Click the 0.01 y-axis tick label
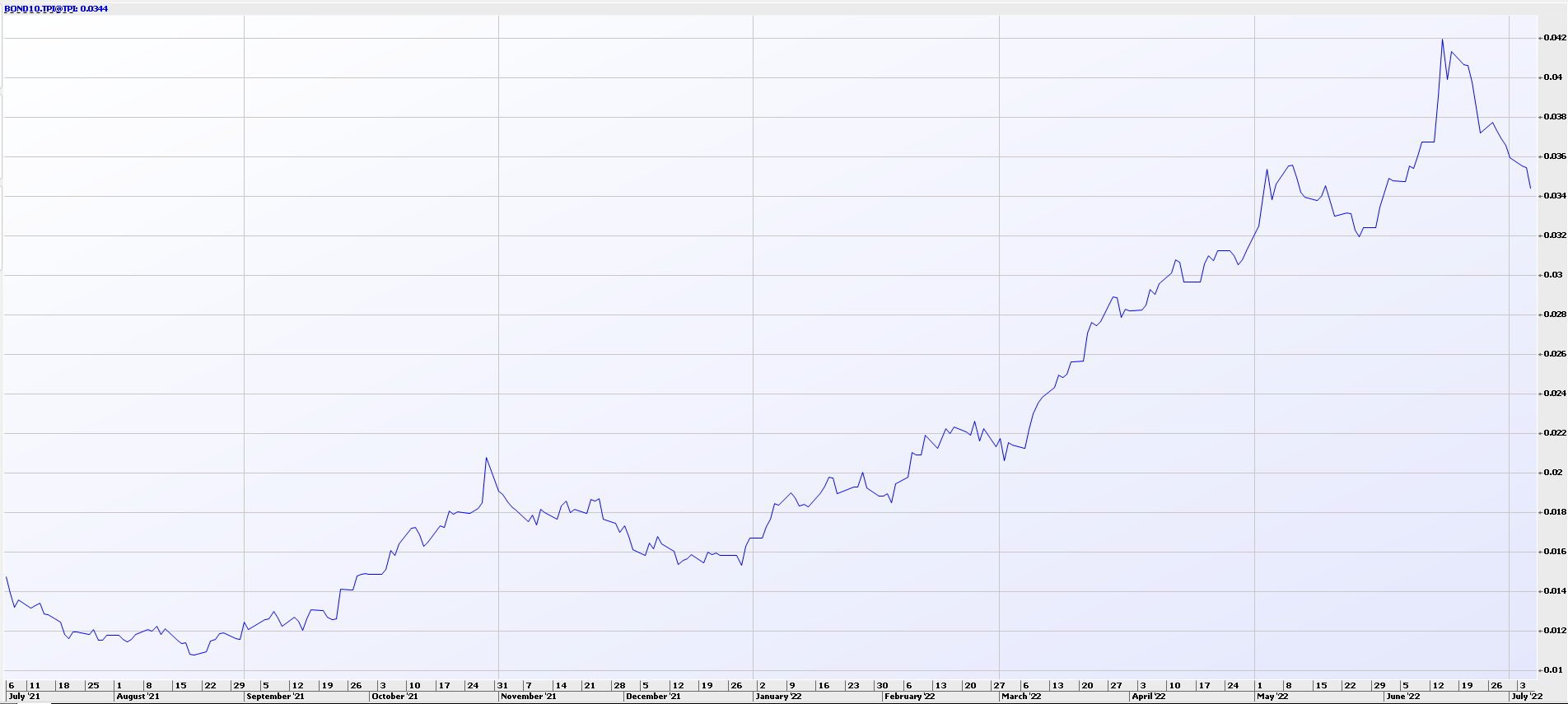The image size is (1568, 704). [1552, 670]
